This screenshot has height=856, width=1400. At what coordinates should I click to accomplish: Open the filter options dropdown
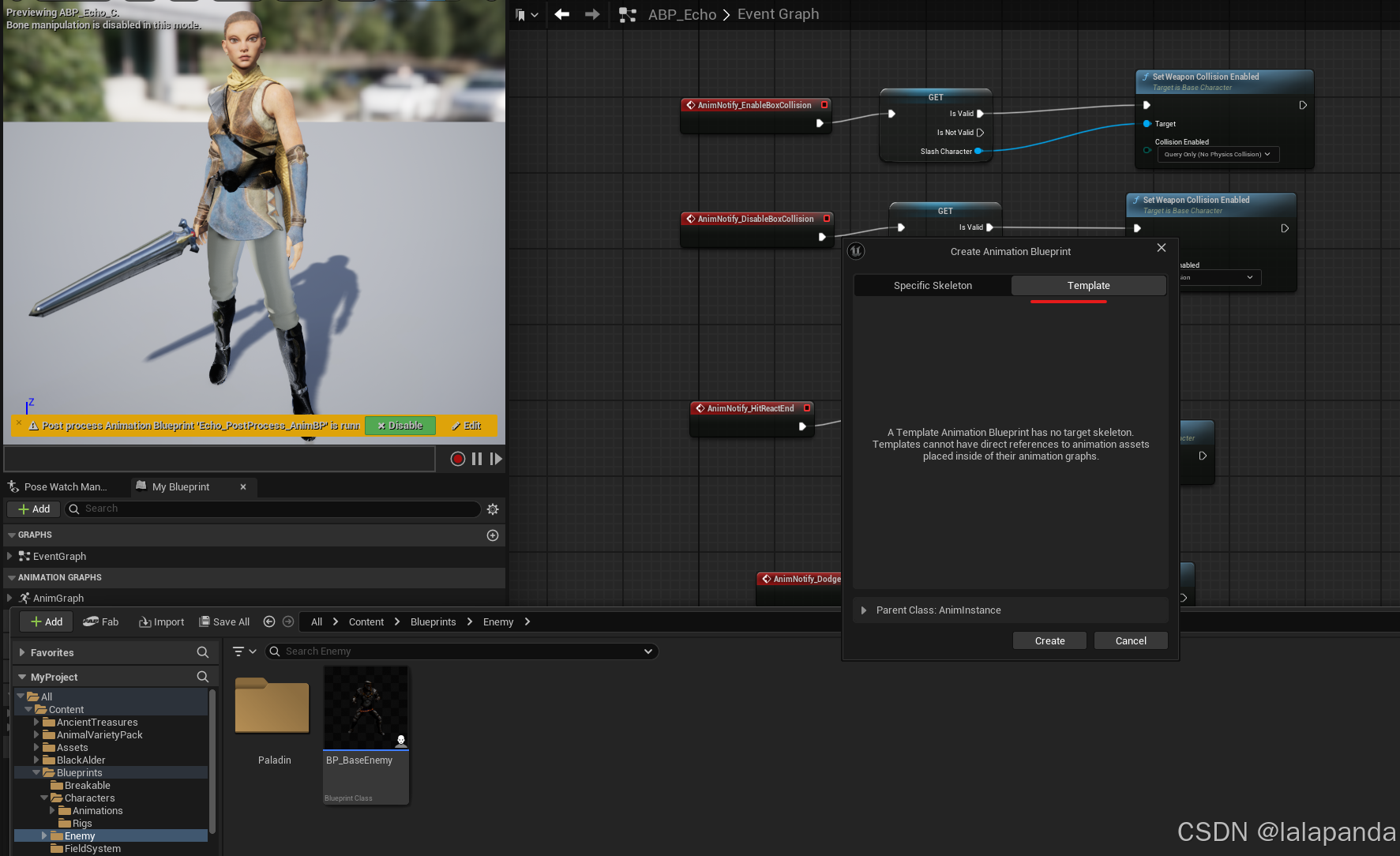(244, 651)
